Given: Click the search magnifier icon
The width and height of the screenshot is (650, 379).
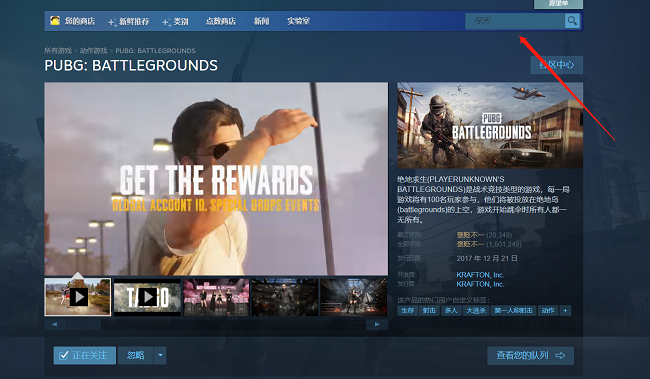Looking at the screenshot, I should pos(572,21).
